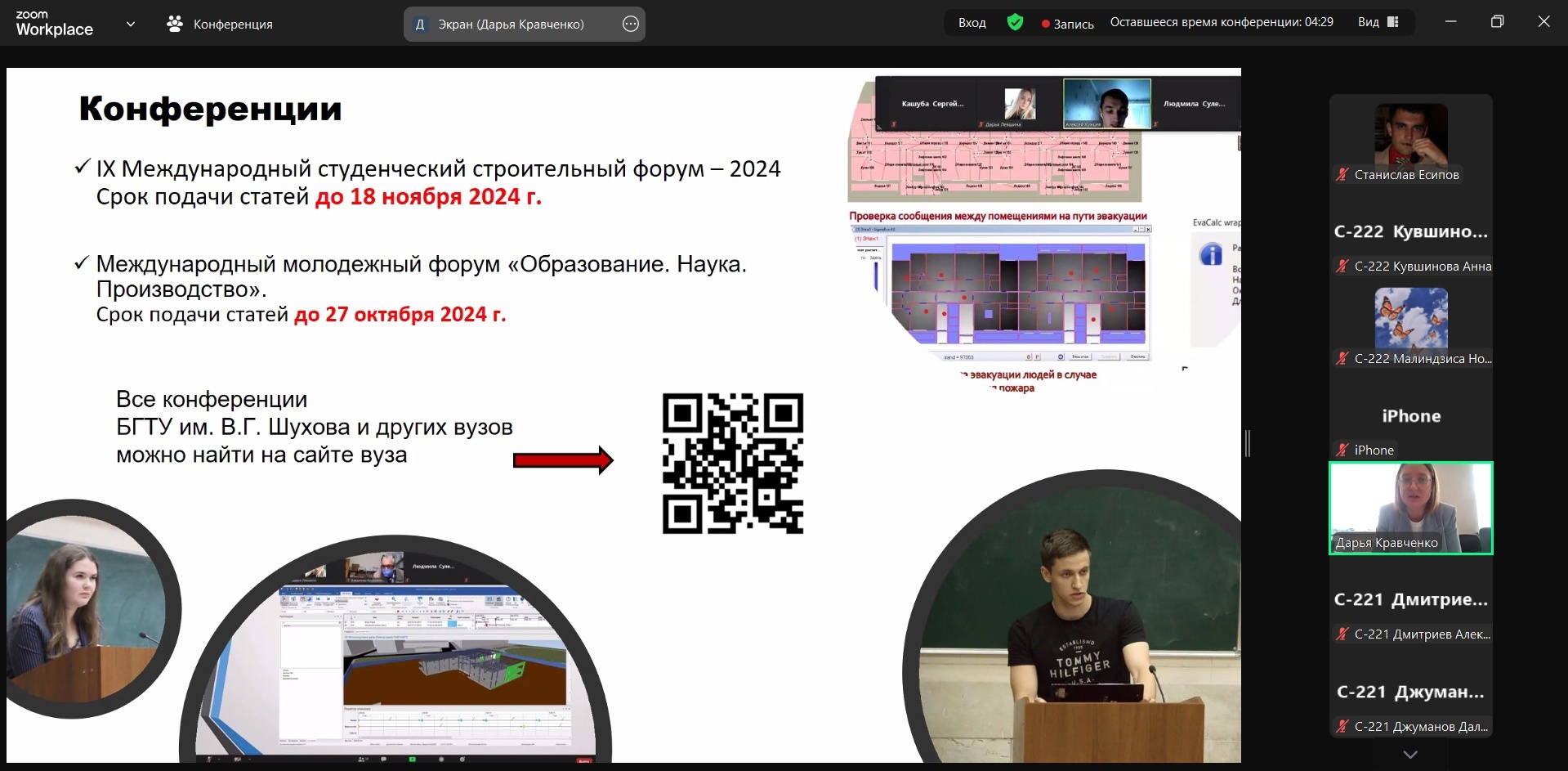Open the Вид layout menu
Image resolution: width=1568 pixels, height=771 pixels.
click(1378, 23)
